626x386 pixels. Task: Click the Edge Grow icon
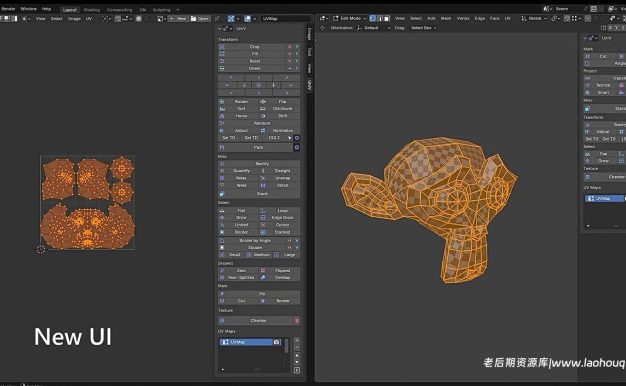click(263, 218)
